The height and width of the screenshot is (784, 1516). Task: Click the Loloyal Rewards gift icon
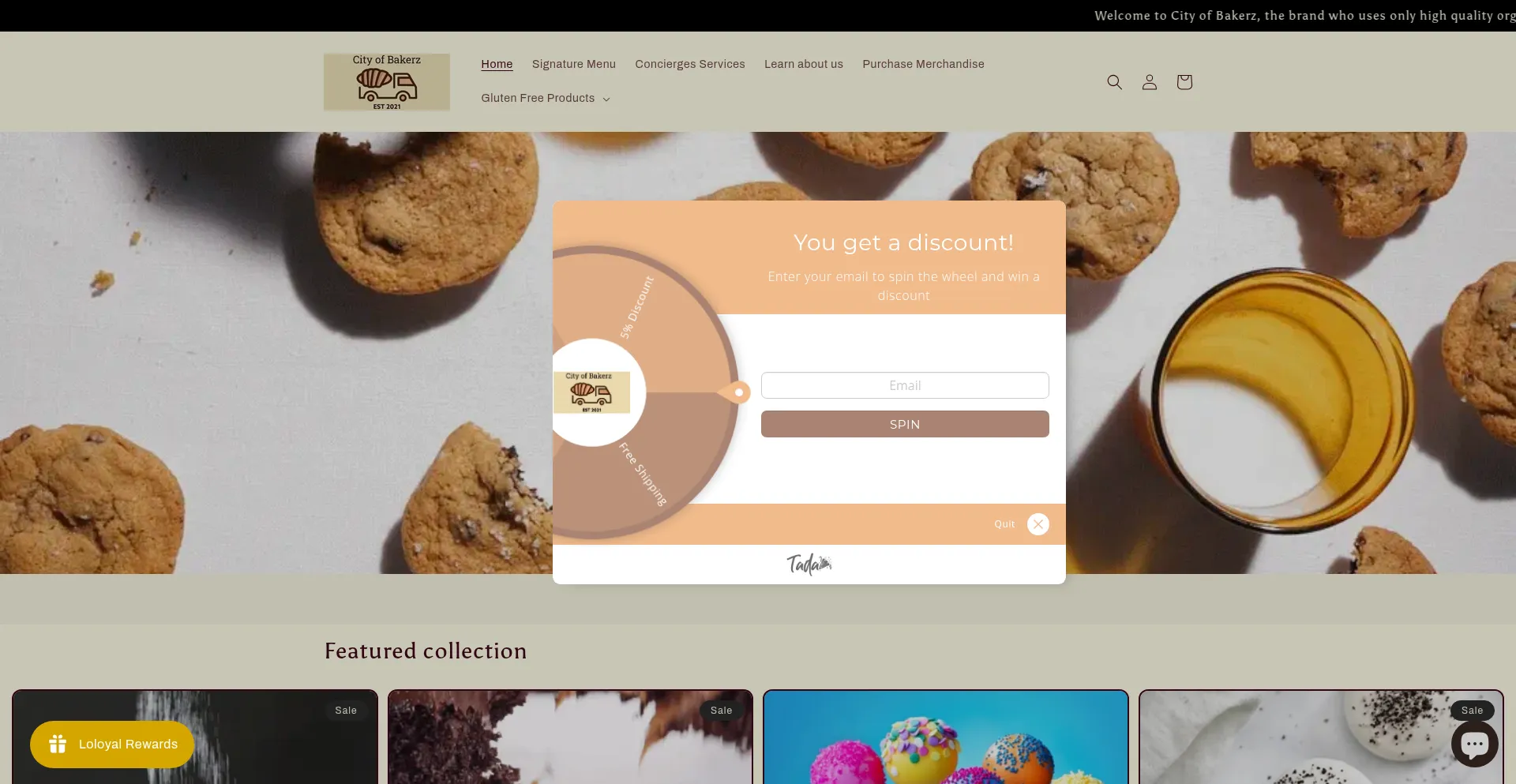[x=58, y=744]
